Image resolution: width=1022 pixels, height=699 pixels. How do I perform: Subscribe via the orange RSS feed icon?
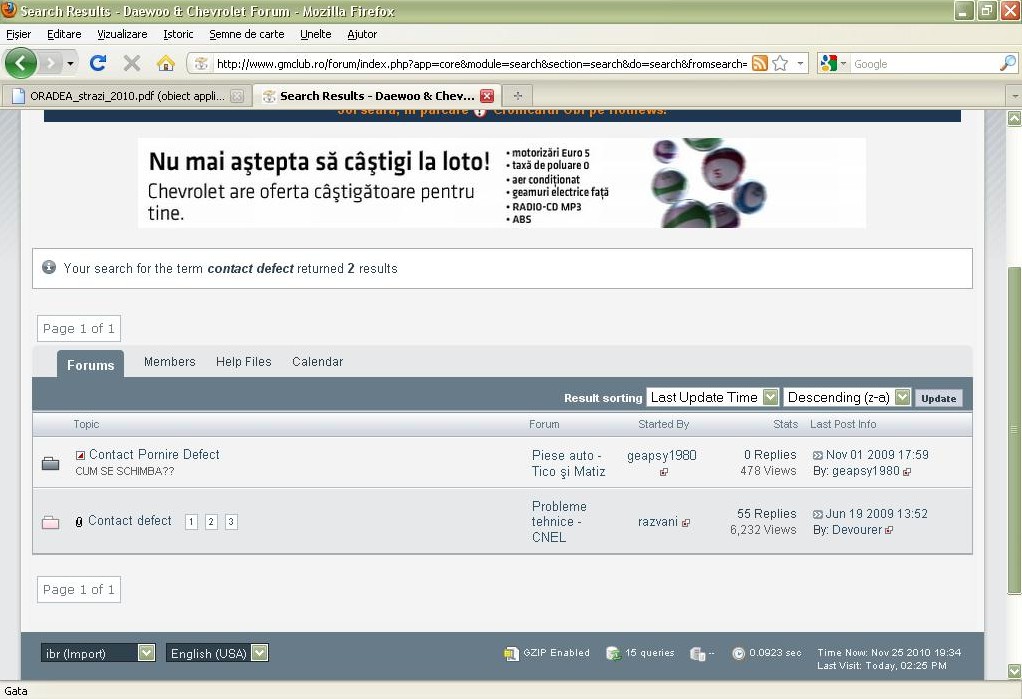[759, 63]
